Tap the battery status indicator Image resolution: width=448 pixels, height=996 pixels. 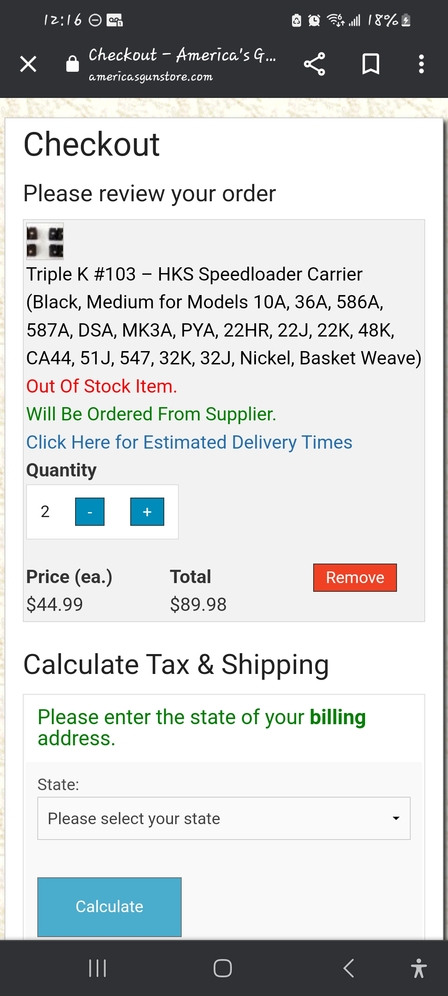click(x=405, y=21)
